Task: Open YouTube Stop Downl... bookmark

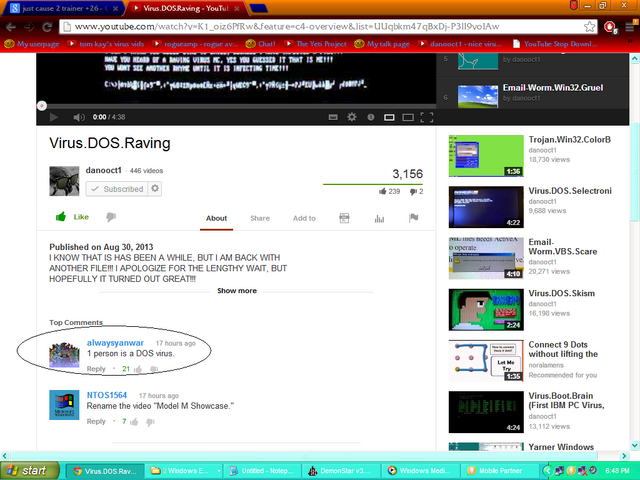Action: point(555,44)
